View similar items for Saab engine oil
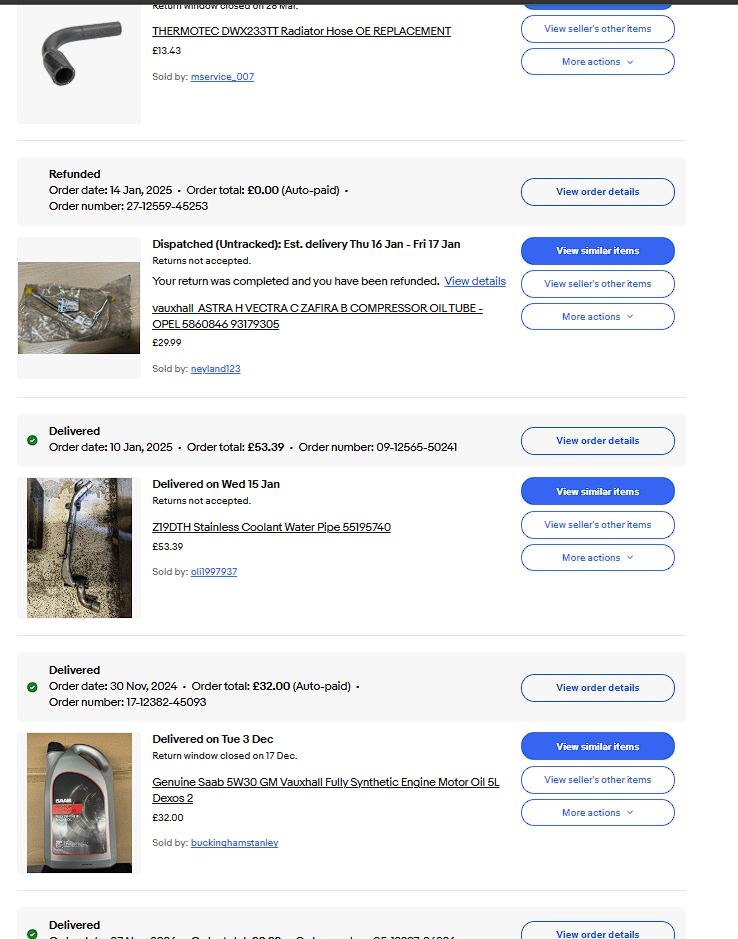Screen dimensions: 738x939 tap(598, 746)
